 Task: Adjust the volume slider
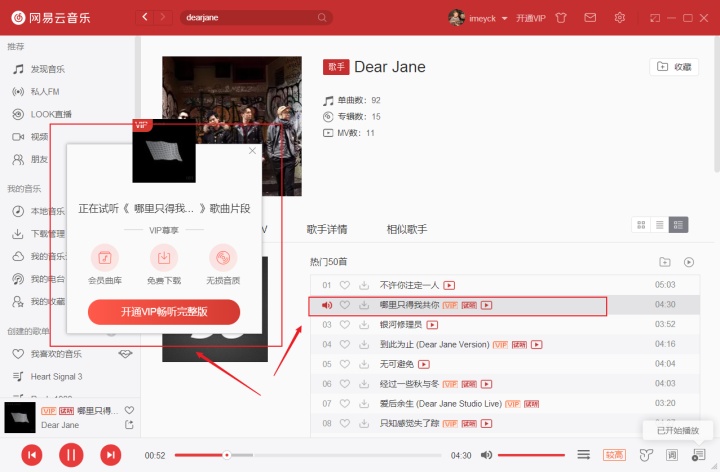(531, 455)
